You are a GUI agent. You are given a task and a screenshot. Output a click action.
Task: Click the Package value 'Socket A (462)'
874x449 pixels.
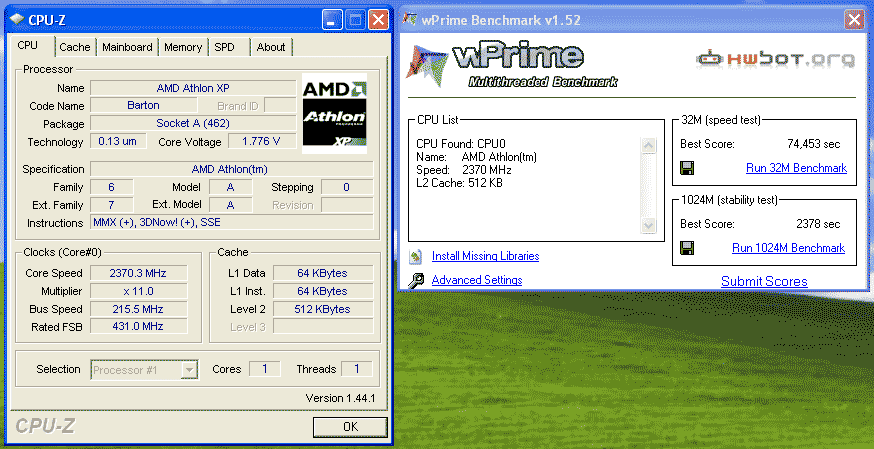(193, 123)
